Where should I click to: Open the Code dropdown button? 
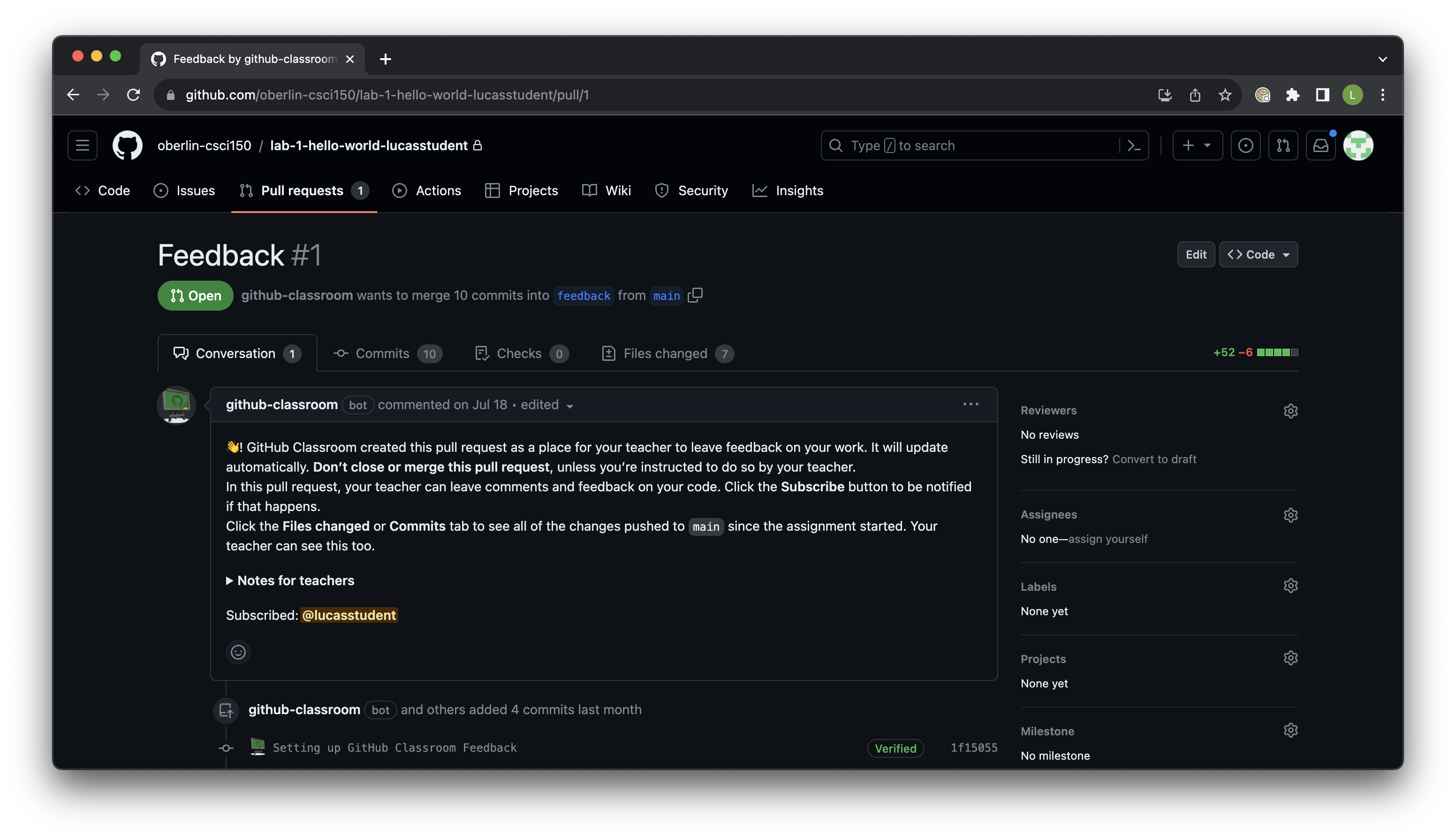(1258, 254)
